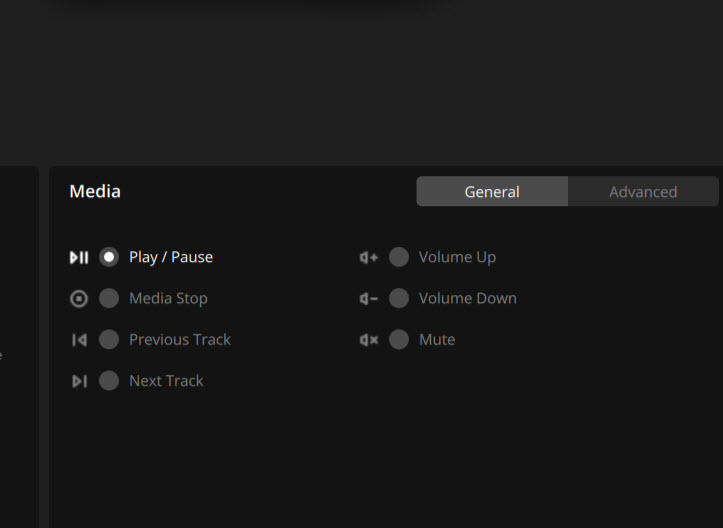Select the Volume Up radio button
The width and height of the screenshot is (723, 528).
[x=399, y=257]
